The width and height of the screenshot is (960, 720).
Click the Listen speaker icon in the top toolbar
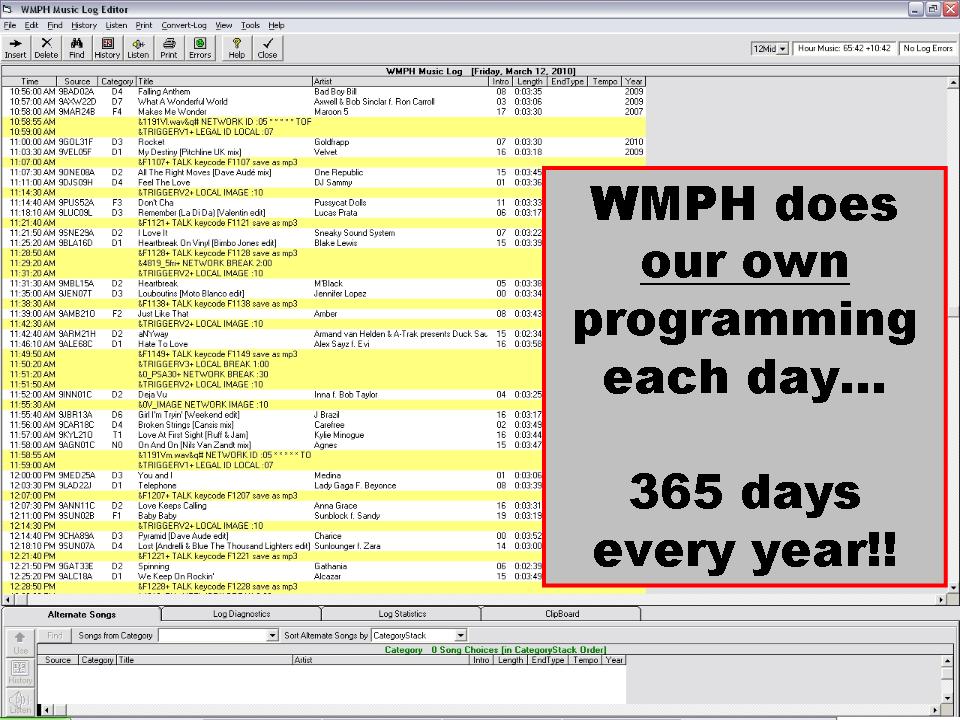pyautogui.click(x=138, y=48)
